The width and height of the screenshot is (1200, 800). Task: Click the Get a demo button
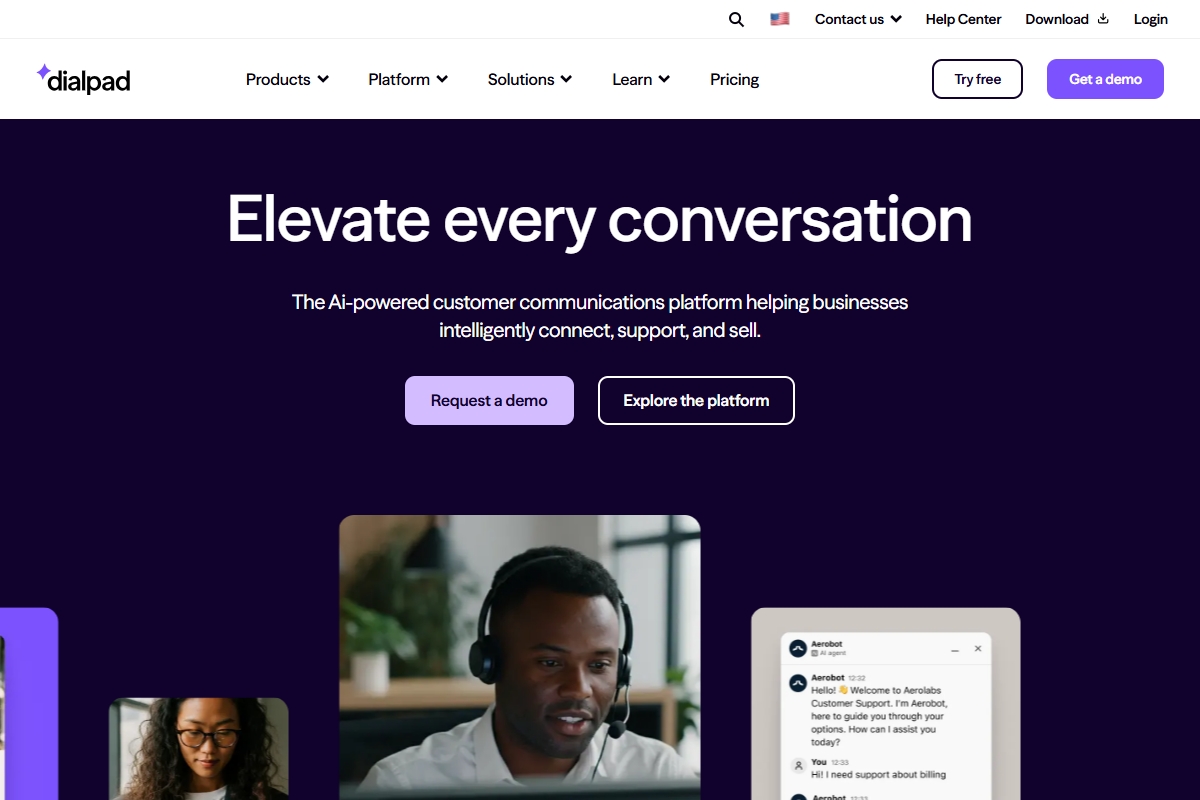point(1105,79)
